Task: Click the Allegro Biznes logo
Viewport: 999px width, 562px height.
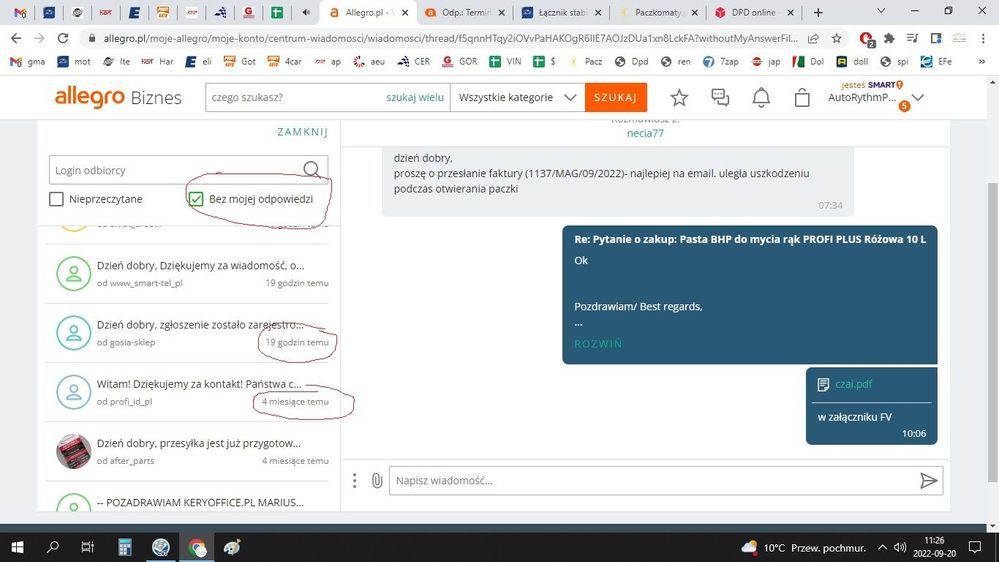Action: coord(118,97)
